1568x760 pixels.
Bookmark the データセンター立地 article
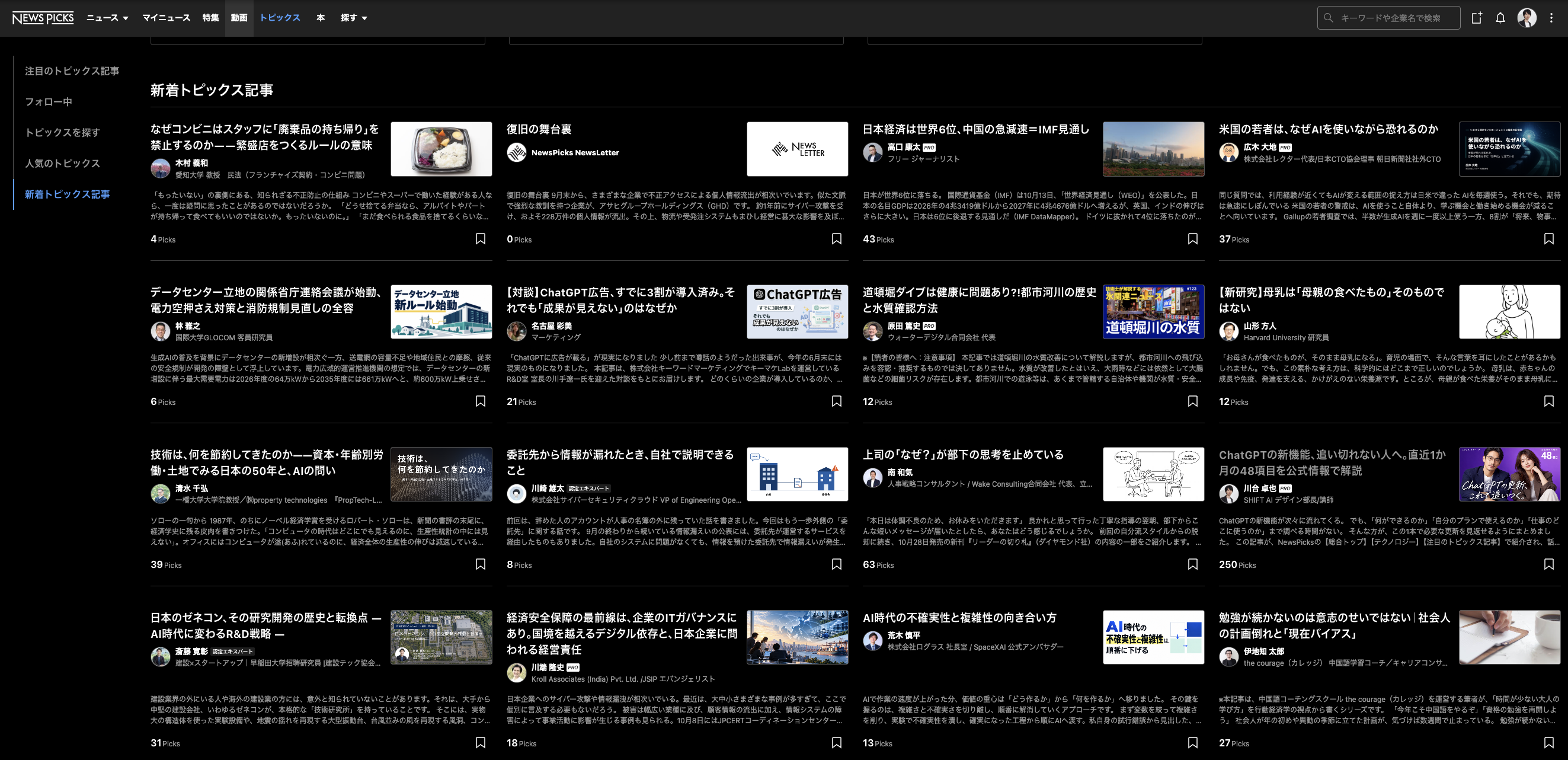[x=480, y=401]
